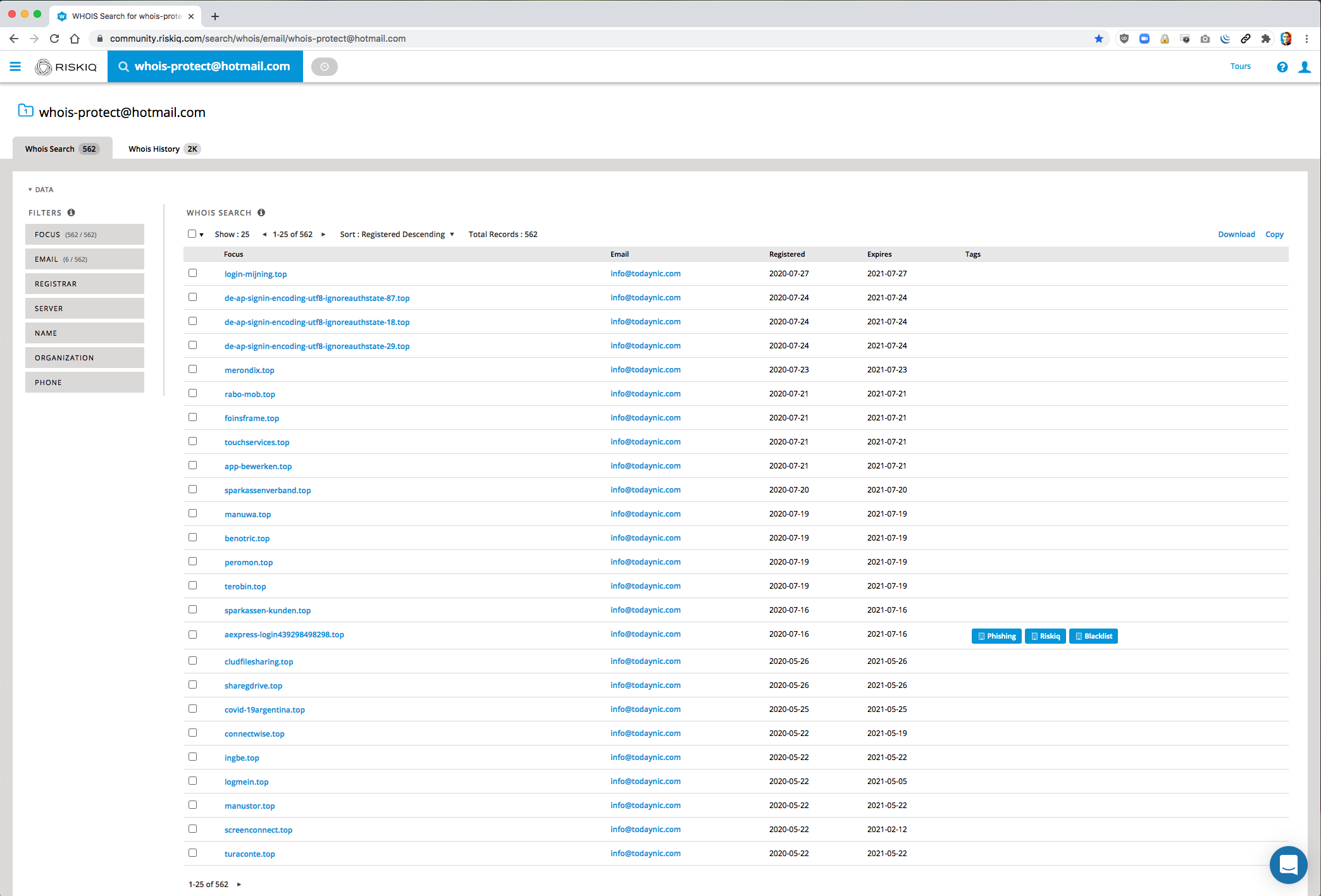Image resolution: width=1321 pixels, height=896 pixels.
Task: Click the Chrome profile avatar
Action: [1286, 39]
